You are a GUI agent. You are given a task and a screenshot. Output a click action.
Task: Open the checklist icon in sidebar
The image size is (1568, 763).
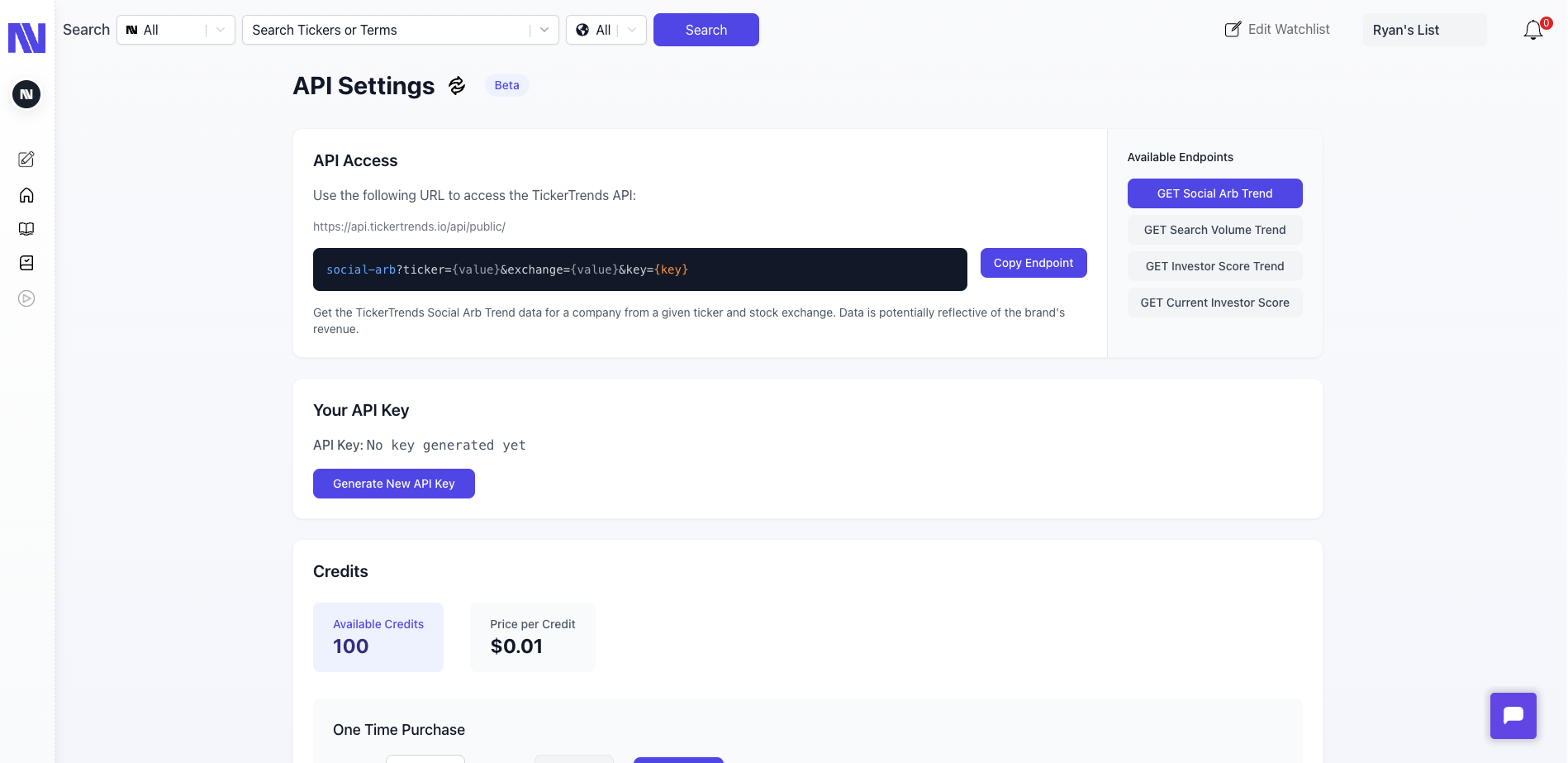pyautogui.click(x=26, y=263)
